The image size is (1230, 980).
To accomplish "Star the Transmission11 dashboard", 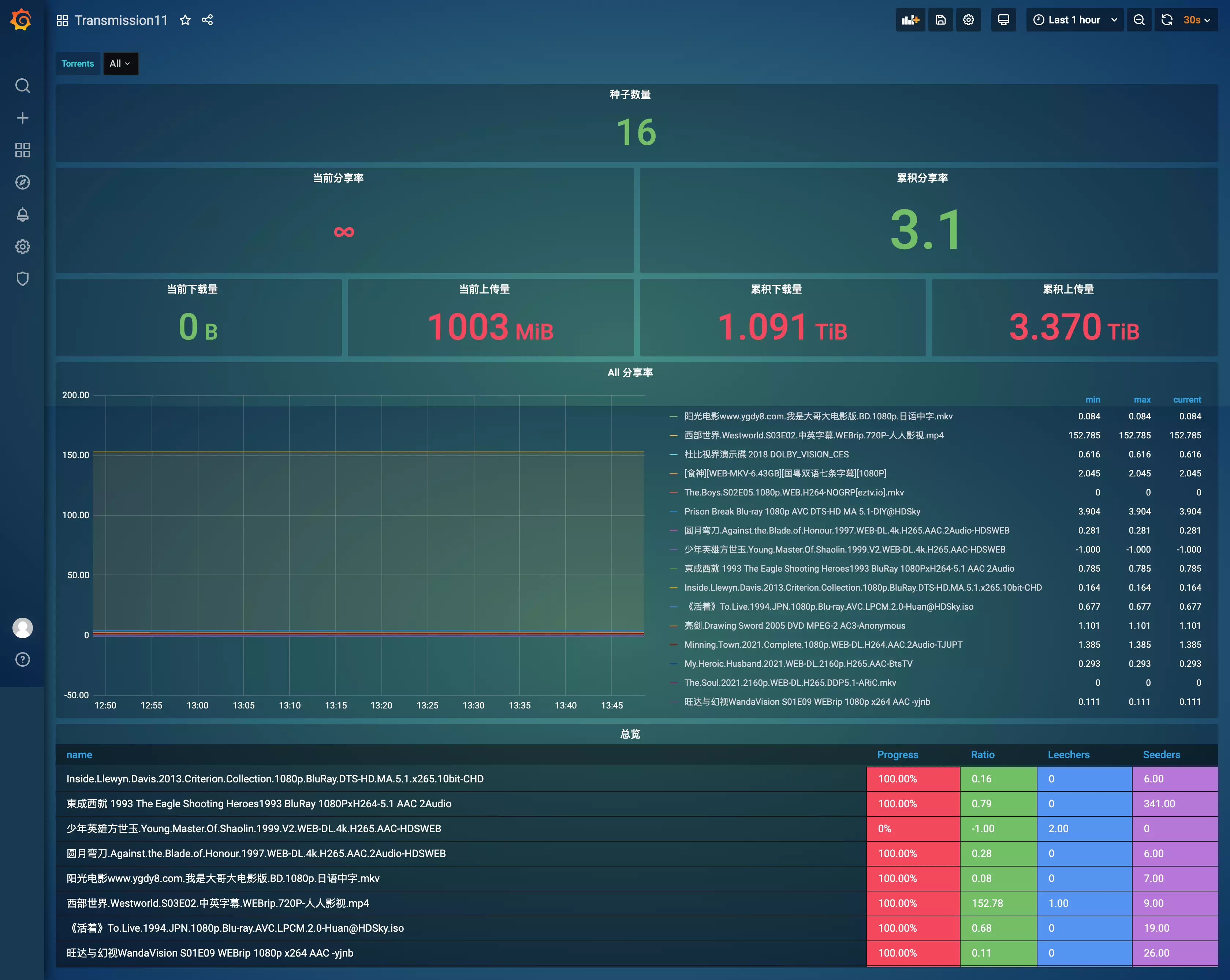I will click(185, 20).
